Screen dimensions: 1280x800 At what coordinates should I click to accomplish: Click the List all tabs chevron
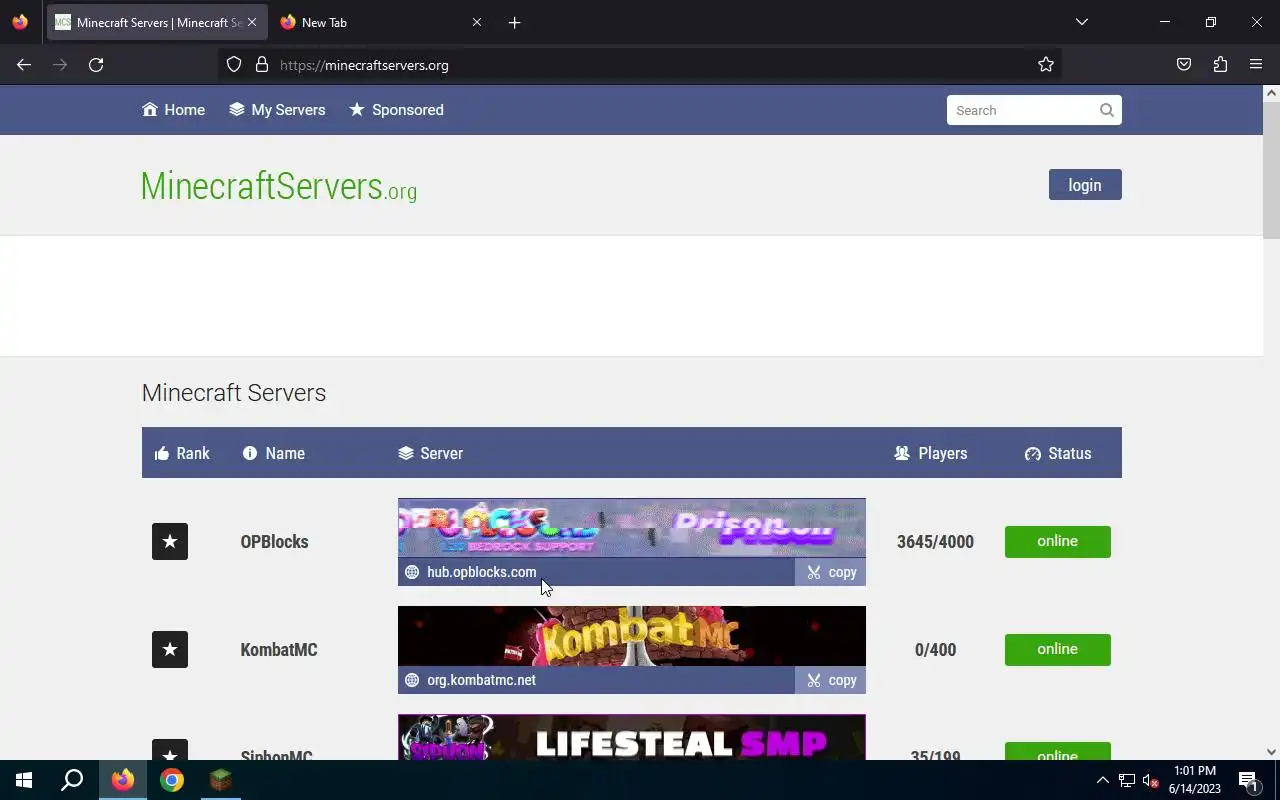click(1082, 22)
